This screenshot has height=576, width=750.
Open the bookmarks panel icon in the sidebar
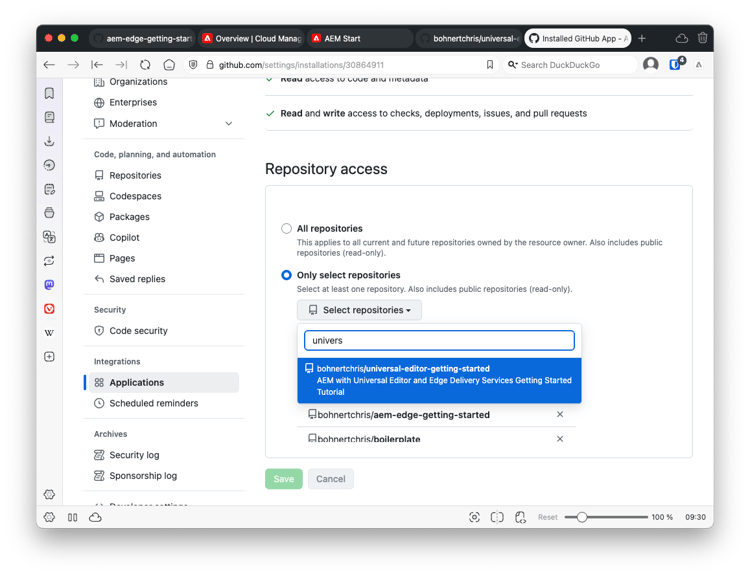[49, 93]
